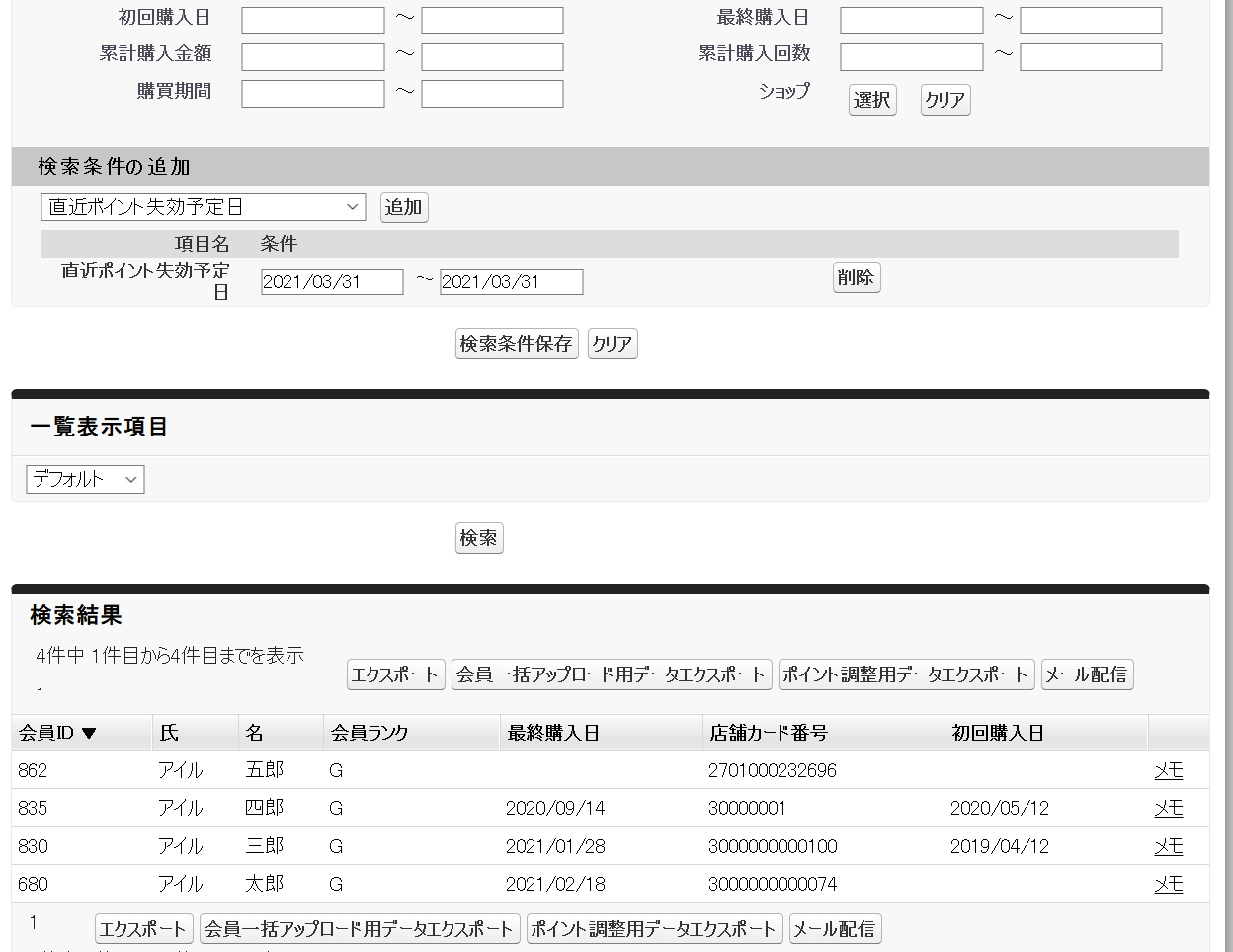Click the 削除 button to remove condition
The height and width of the screenshot is (952, 1233).
pos(856,278)
